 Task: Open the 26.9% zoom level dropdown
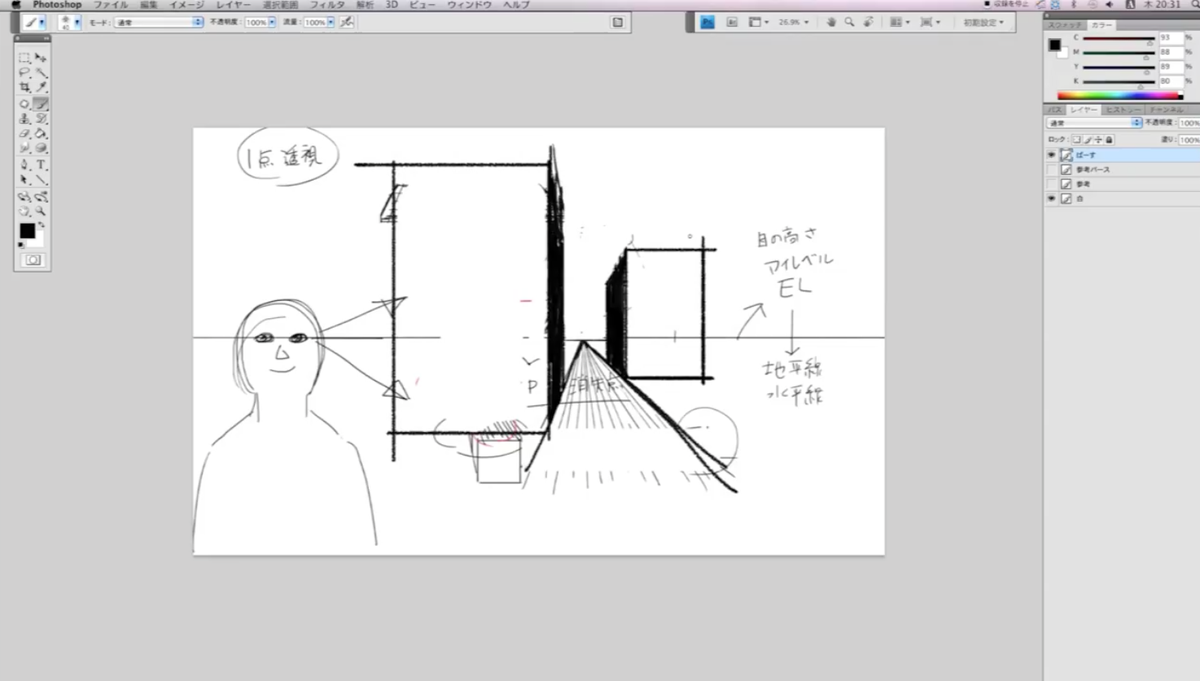[x=794, y=22]
